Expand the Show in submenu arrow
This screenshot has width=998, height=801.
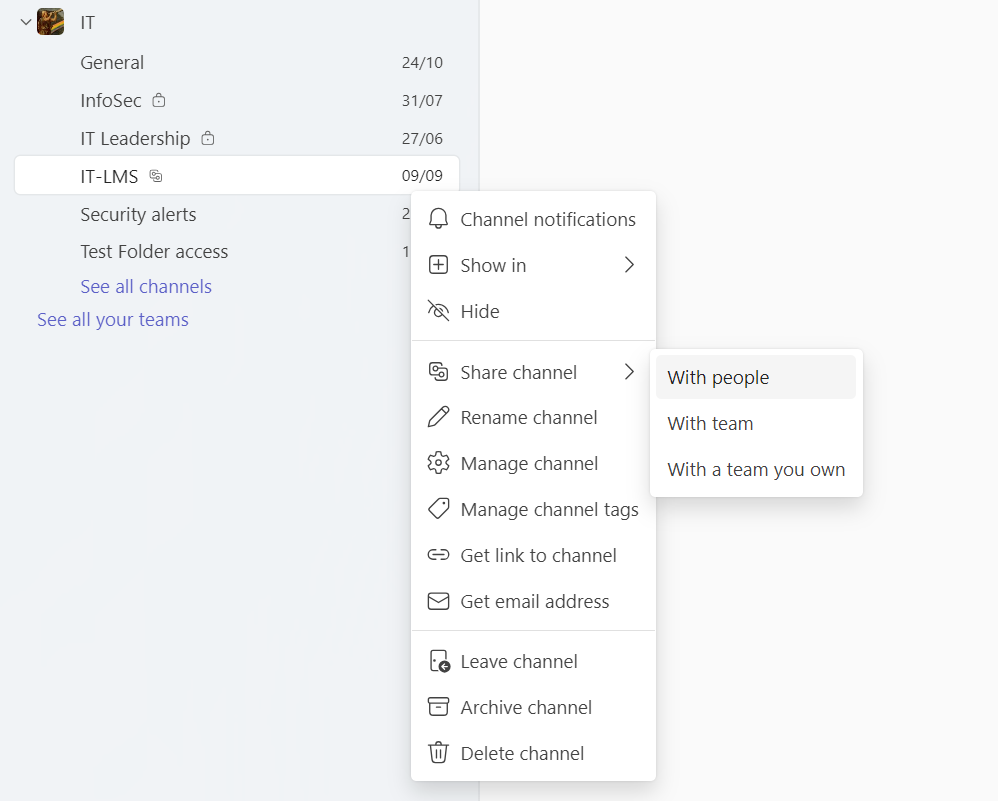[x=629, y=265]
